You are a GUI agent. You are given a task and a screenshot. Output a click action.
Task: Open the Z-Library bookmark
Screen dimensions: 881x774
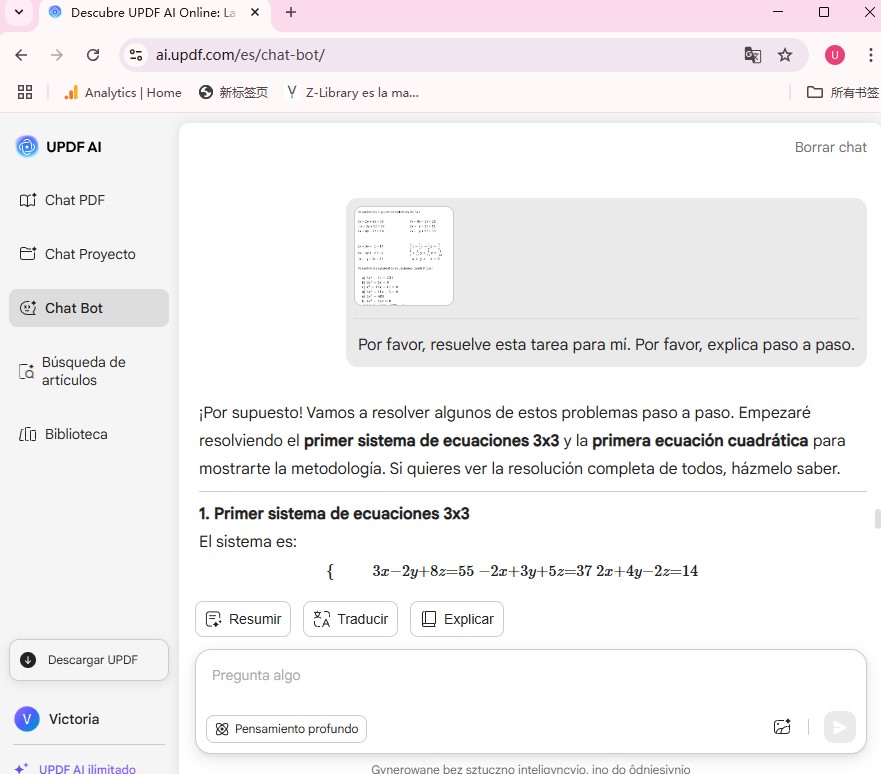coord(353,92)
